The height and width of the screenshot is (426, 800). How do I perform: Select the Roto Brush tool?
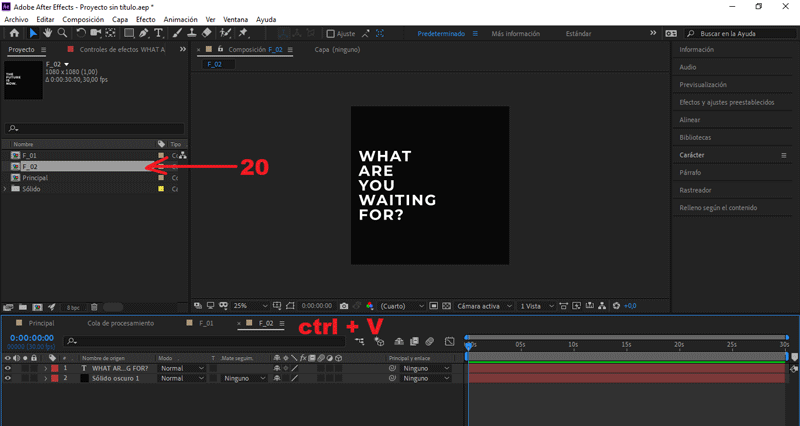[x=225, y=33]
